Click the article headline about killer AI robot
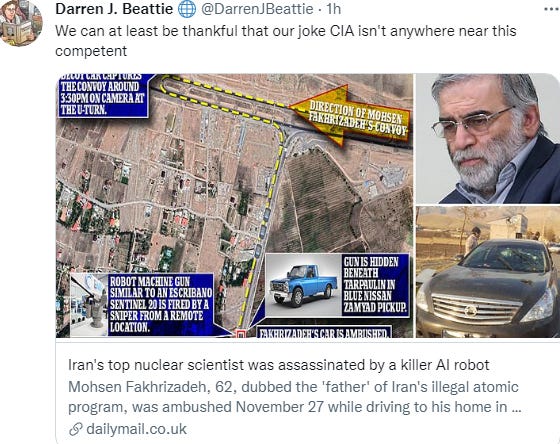The width and height of the screenshot is (560, 444). coord(279,365)
